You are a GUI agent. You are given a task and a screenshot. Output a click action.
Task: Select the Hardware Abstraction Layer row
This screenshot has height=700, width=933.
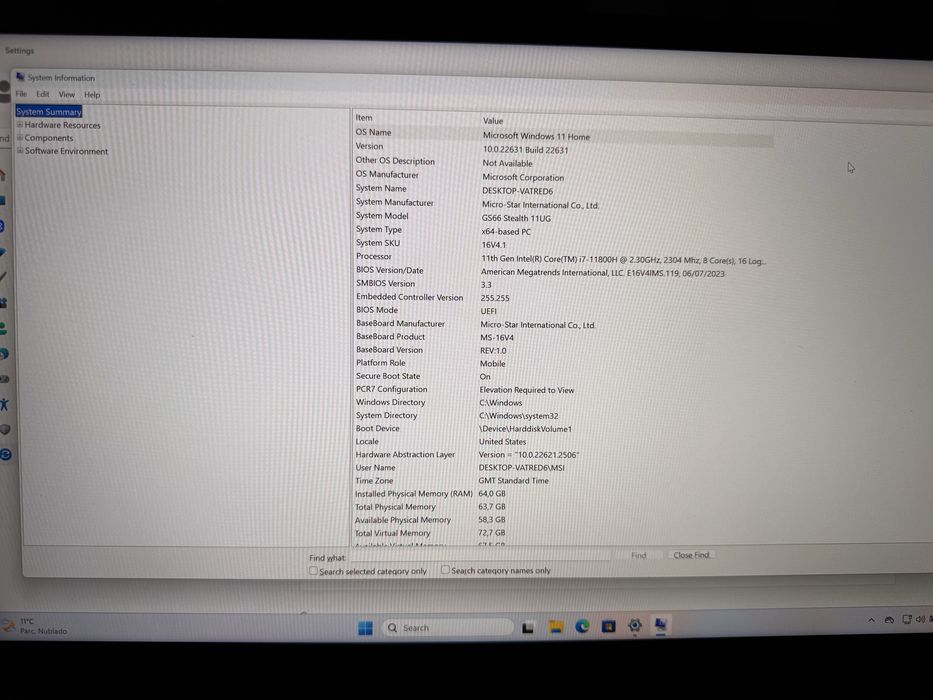tap(563, 455)
